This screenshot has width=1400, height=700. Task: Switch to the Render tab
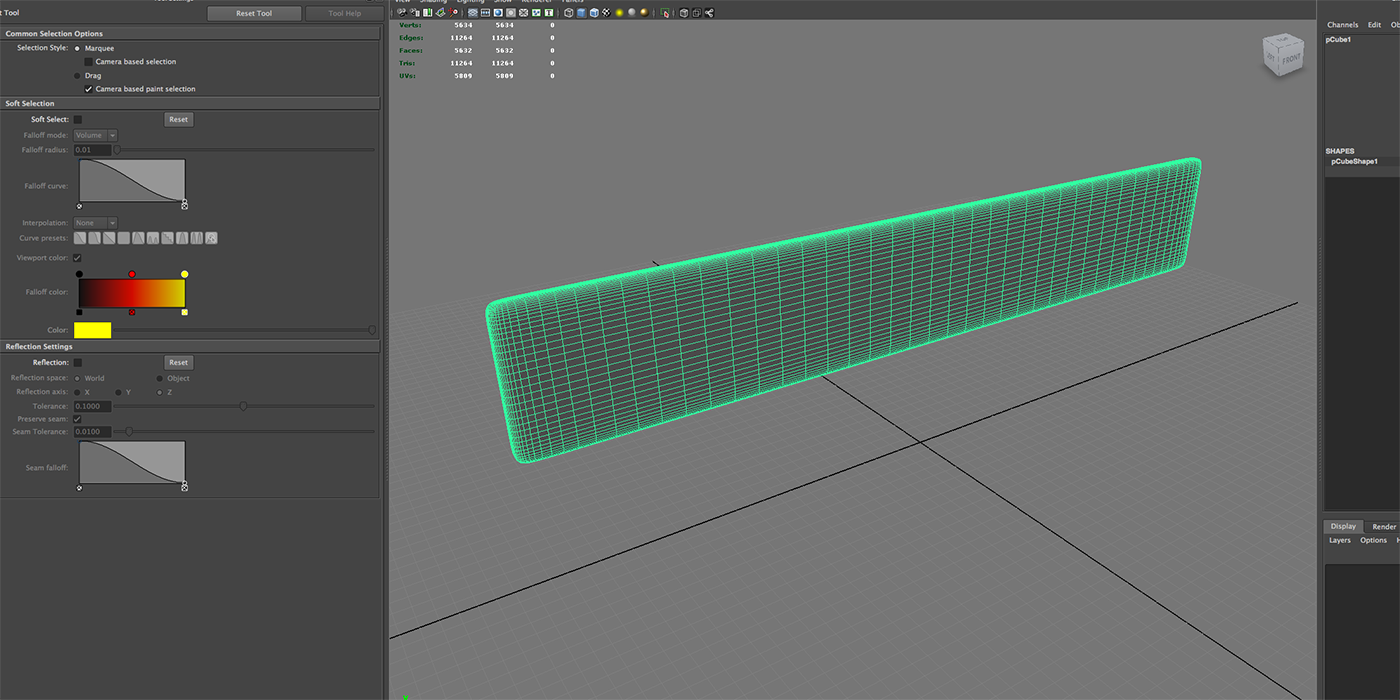click(1384, 526)
